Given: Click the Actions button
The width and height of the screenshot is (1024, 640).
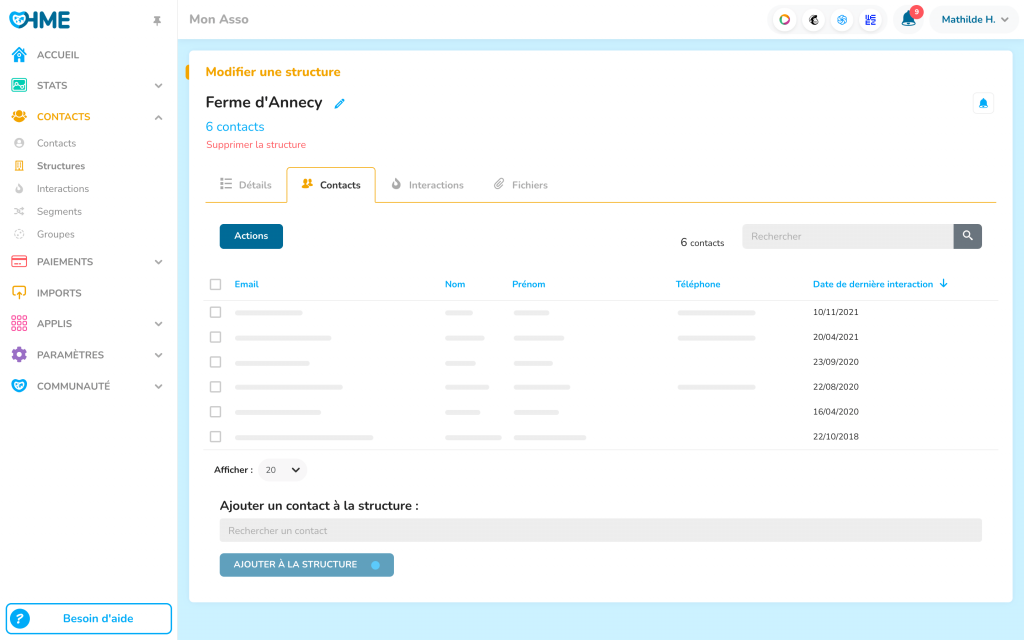Looking at the screenshot, I should [x=251, y=236].
